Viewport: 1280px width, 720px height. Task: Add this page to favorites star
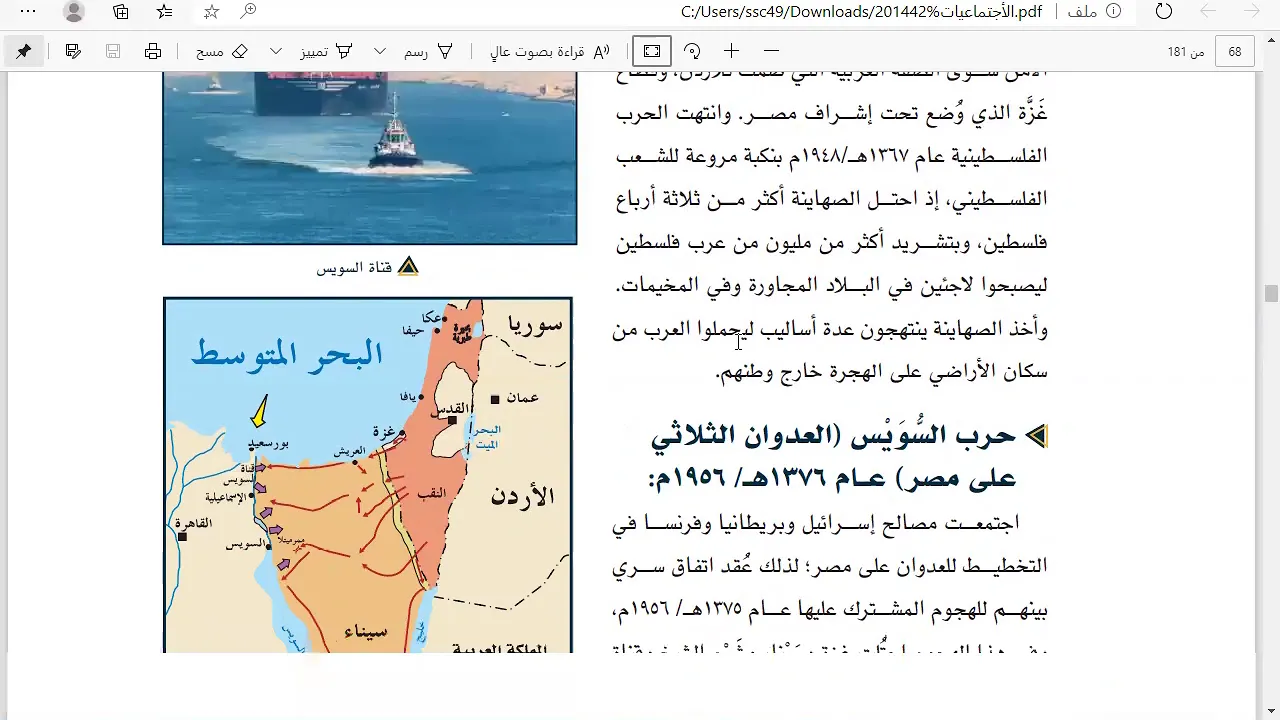tap(211, 12)
